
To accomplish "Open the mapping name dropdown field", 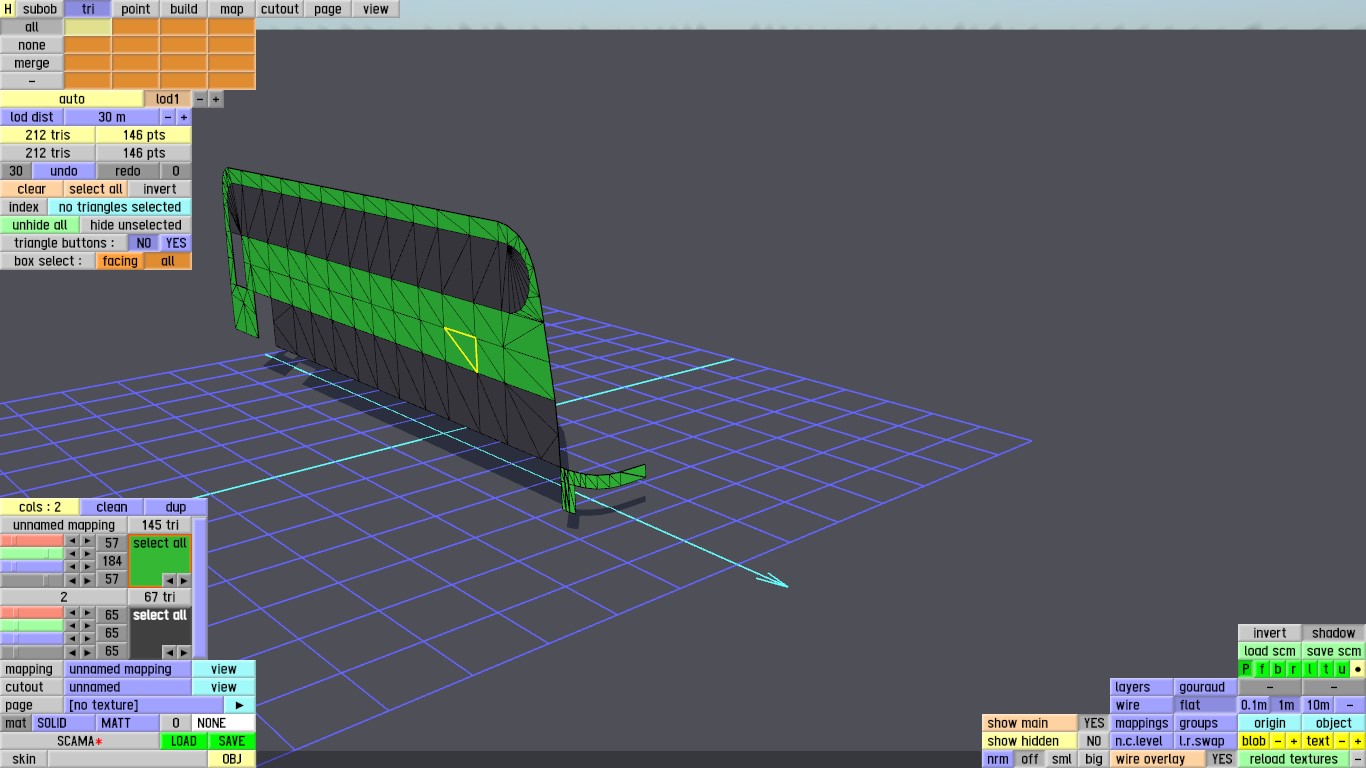I will click(128, 669).
